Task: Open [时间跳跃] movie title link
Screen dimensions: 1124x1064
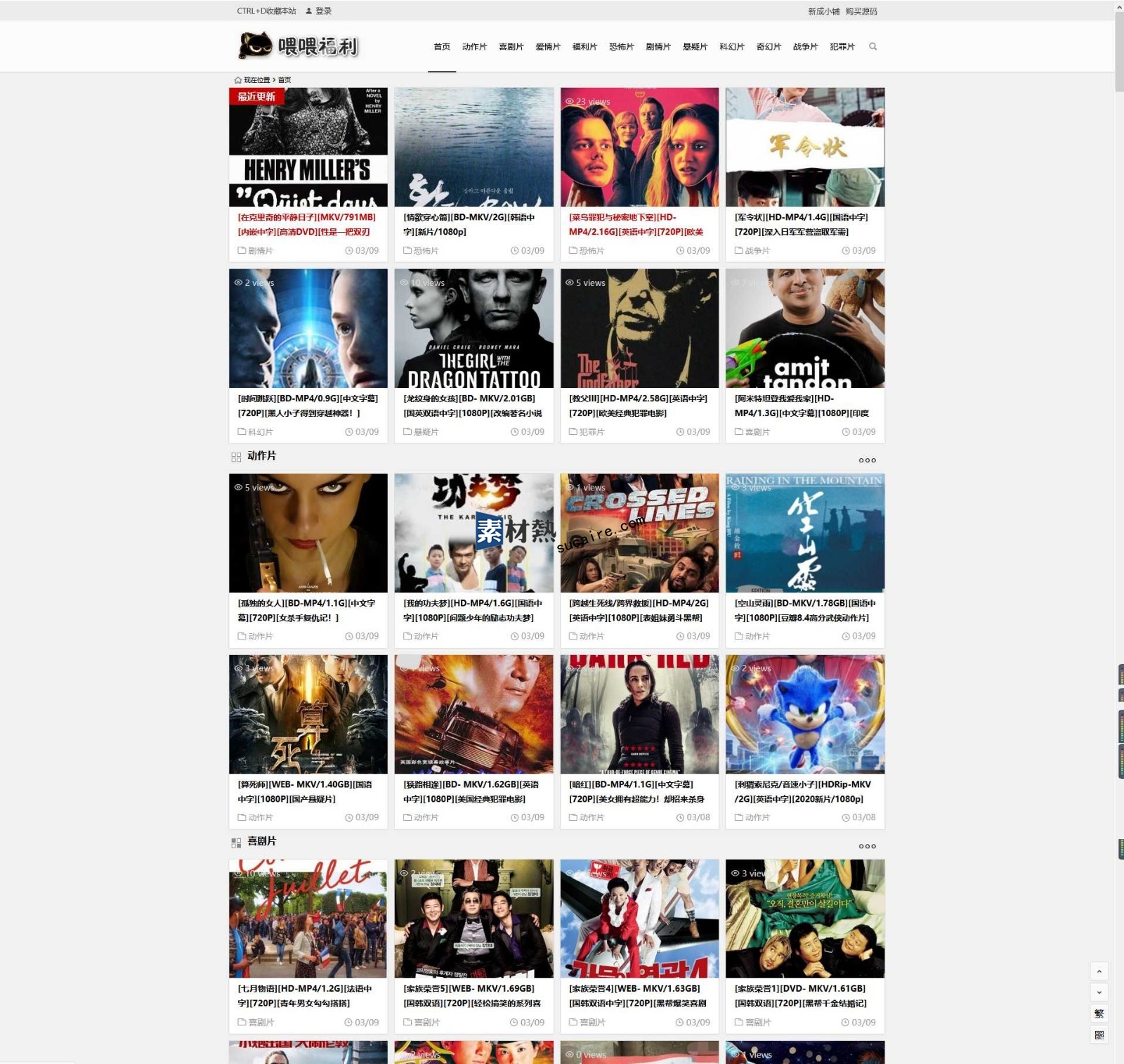Action: pyautogui.click(x=308, y=406)
